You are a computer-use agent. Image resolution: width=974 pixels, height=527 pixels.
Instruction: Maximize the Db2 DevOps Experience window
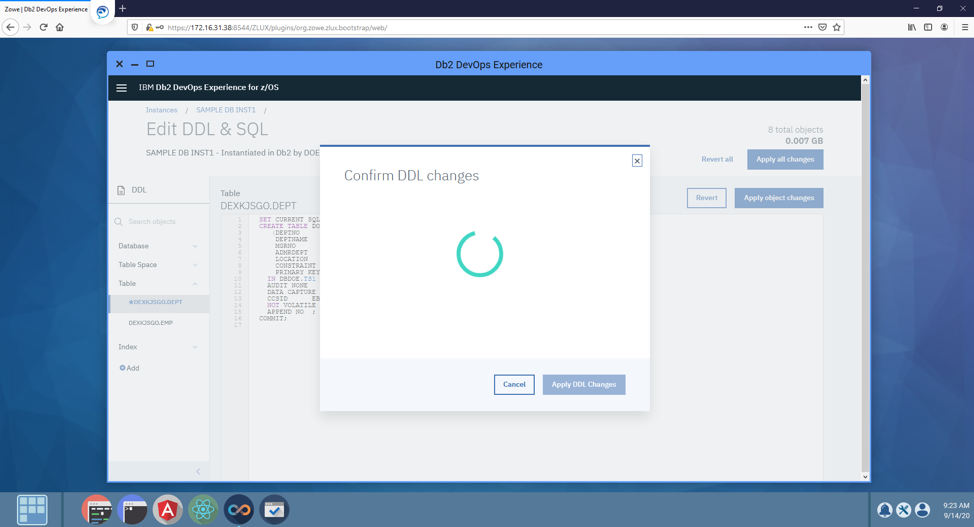pos(150,63)
